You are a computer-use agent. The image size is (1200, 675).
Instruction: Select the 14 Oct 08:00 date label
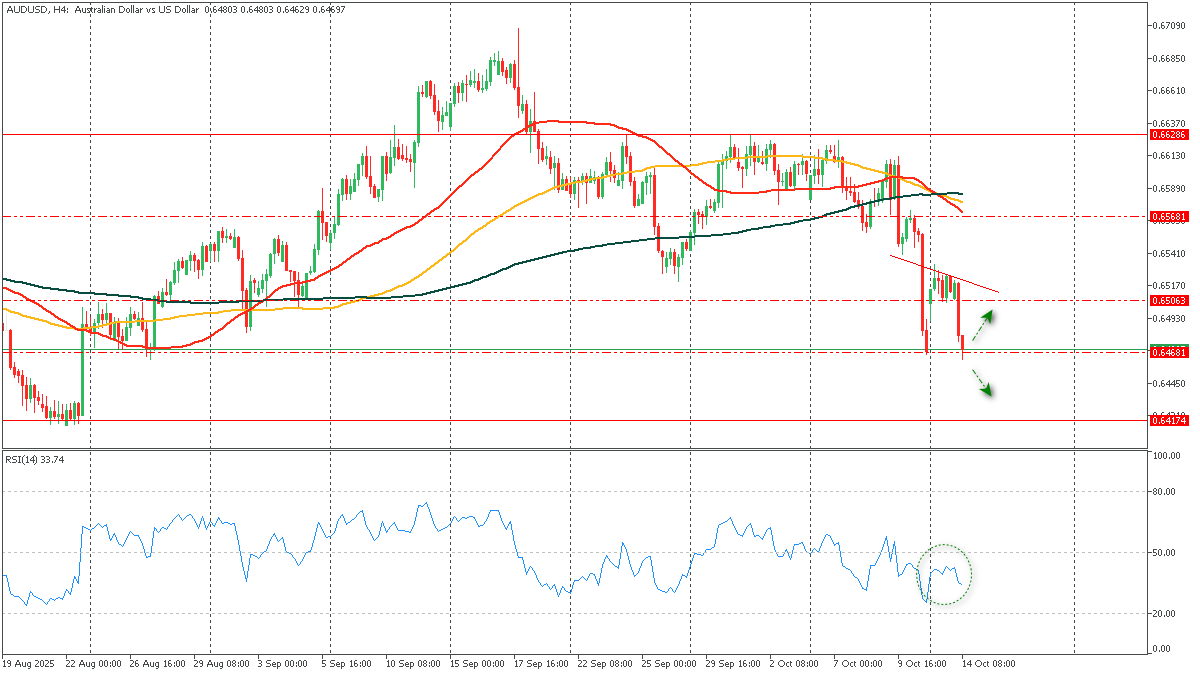click(x=989, y=663)
